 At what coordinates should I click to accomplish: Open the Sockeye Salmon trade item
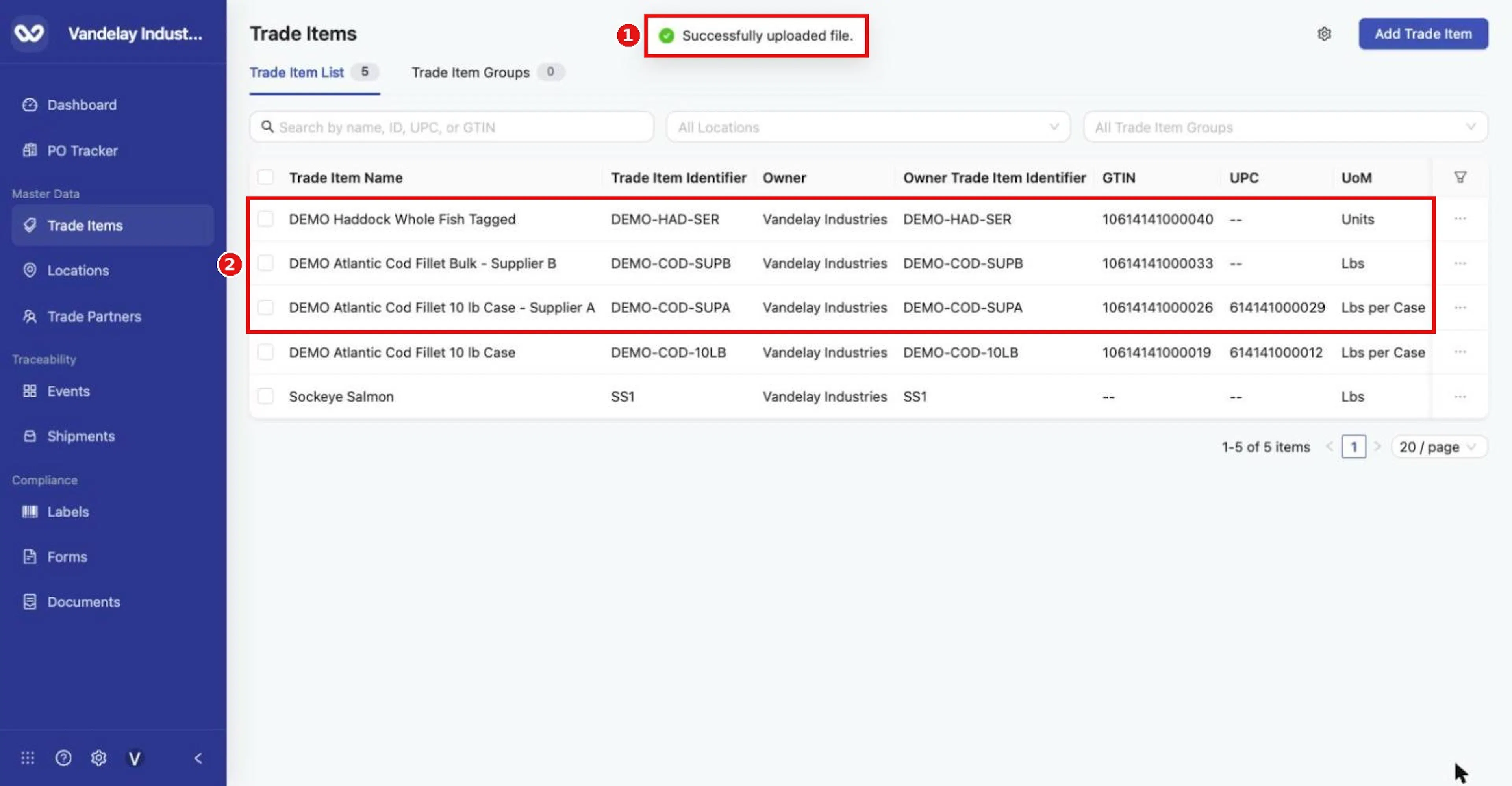pyautogui.click(x=341, y=396)
